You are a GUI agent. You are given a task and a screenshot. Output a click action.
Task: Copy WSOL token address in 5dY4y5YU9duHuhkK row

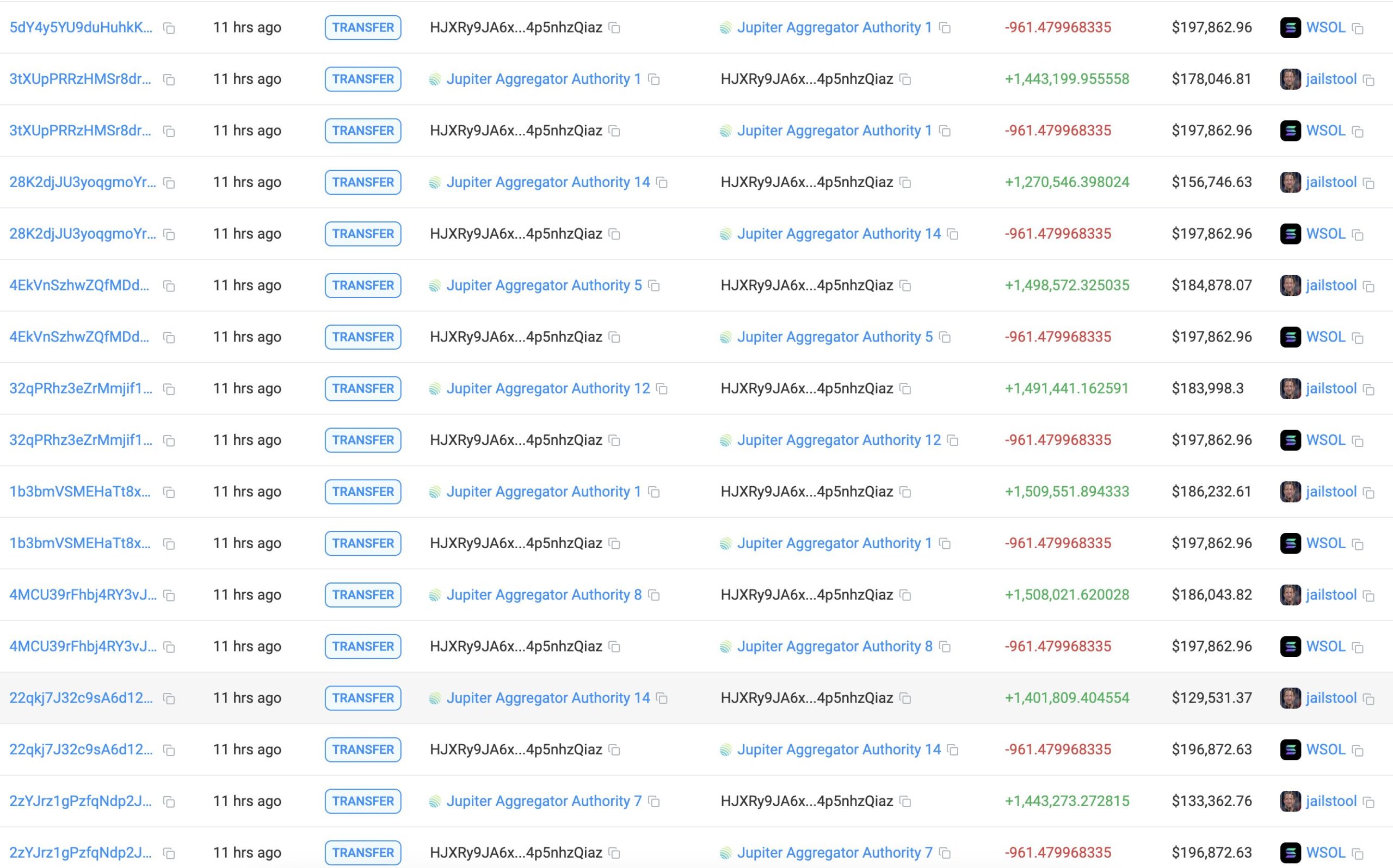click(1358, 28)
